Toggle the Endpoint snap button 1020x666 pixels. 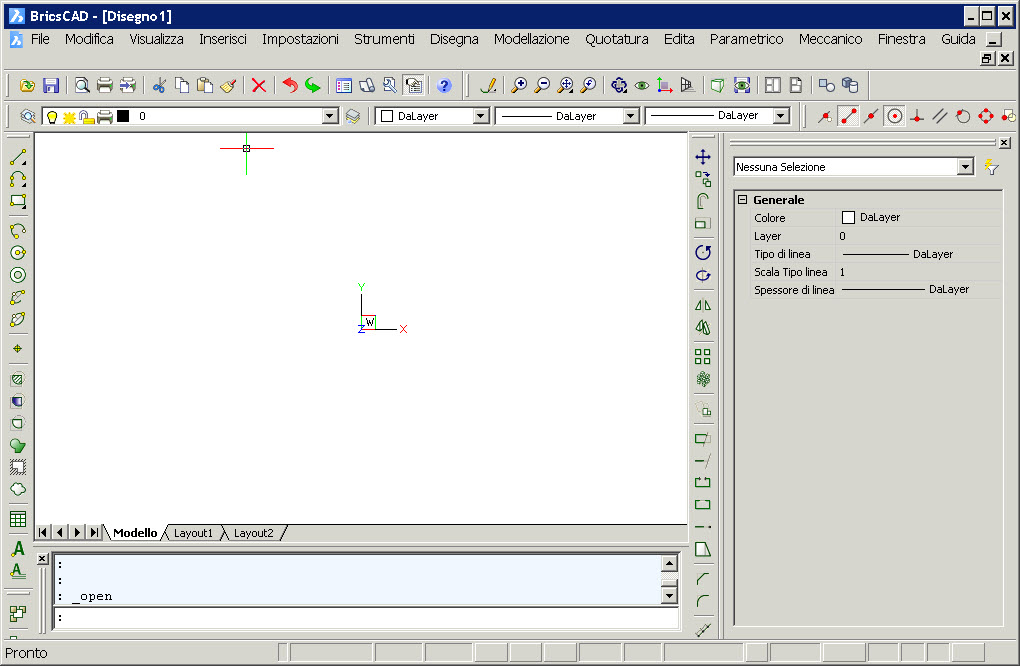coord(848,116)
